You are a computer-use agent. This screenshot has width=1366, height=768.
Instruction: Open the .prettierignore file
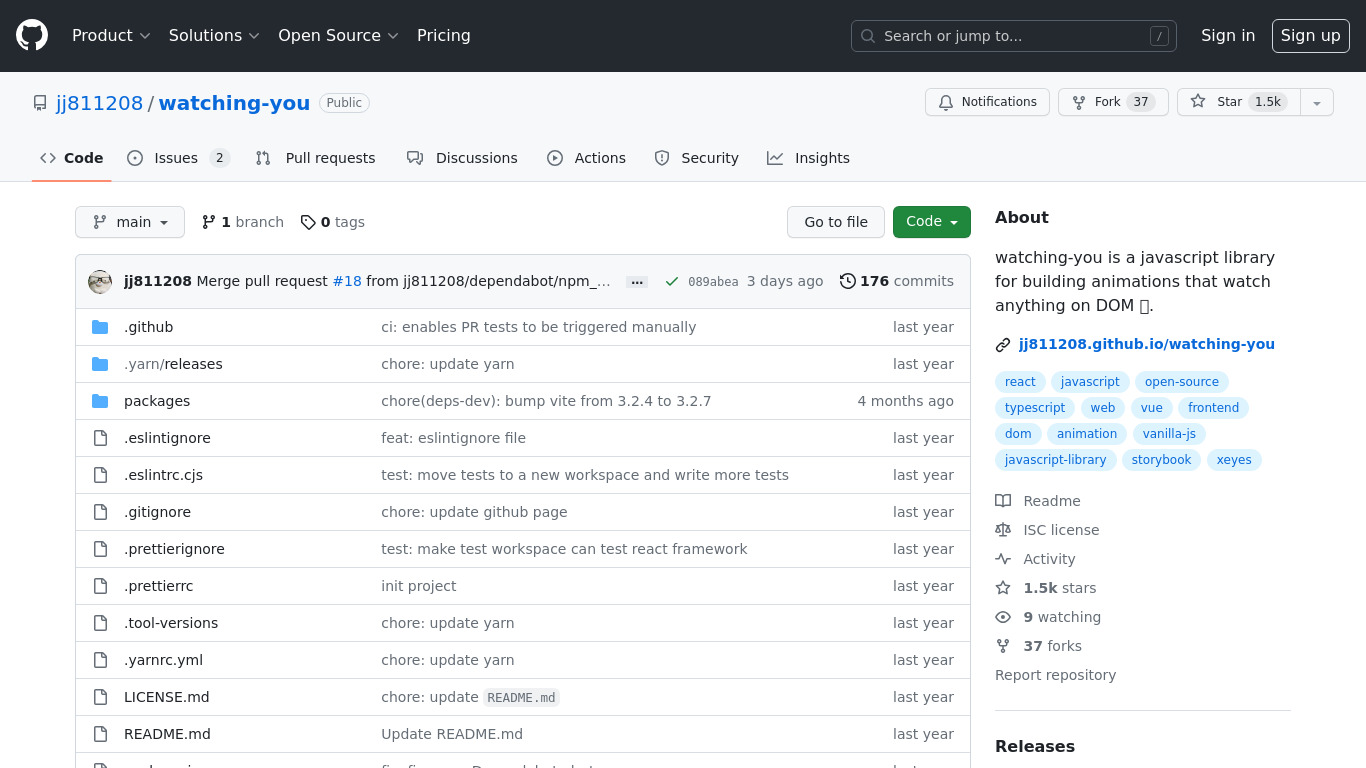[174, 549]
